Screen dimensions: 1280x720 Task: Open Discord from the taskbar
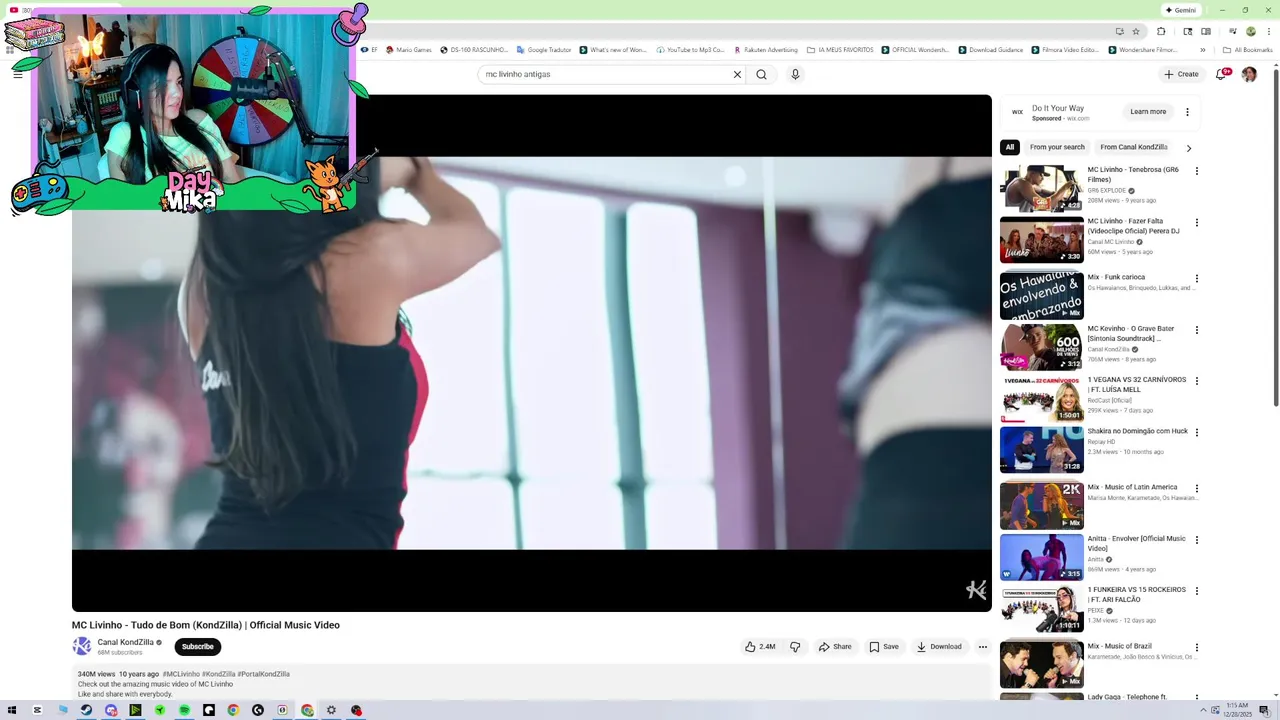(111, 710)
